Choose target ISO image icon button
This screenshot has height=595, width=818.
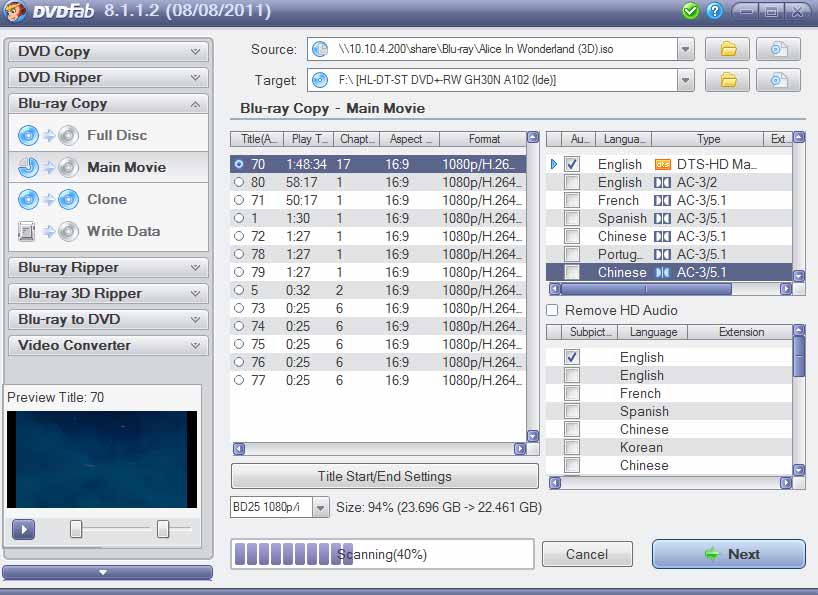click(x=778, y=80)
